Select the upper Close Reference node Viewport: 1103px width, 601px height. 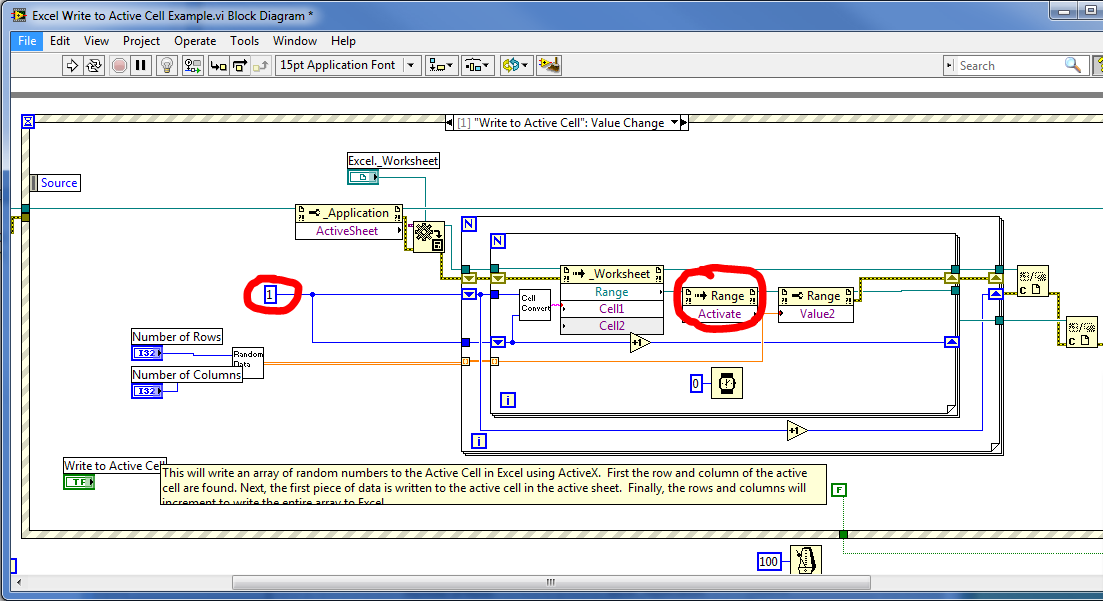click(x=1033, y=281)
